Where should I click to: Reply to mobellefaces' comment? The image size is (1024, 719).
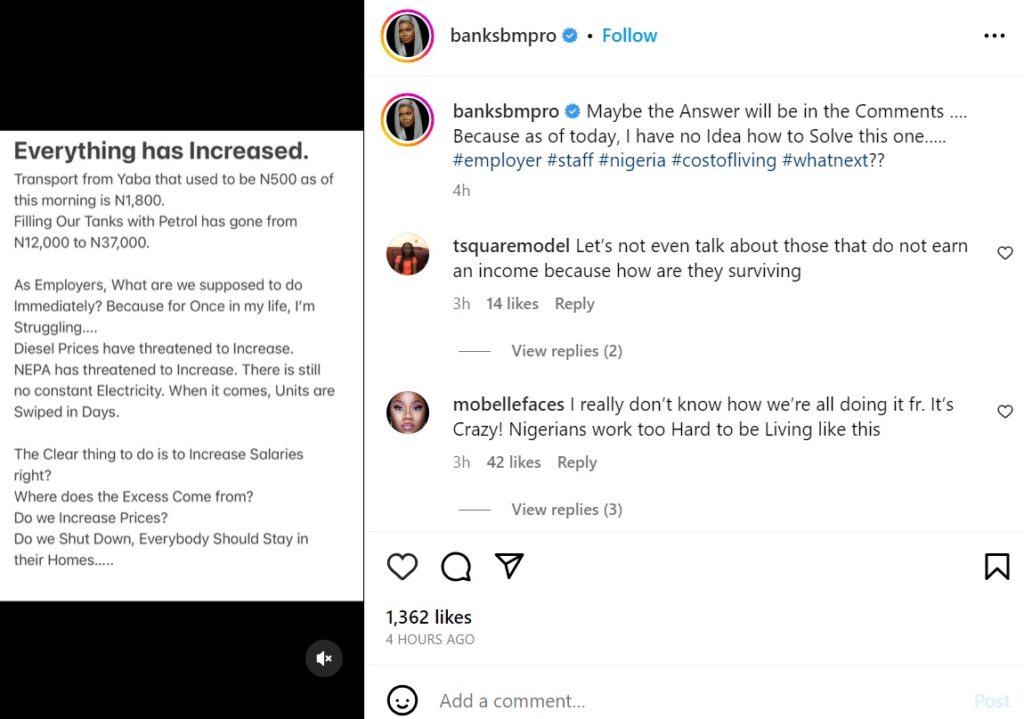pos(576,462)
